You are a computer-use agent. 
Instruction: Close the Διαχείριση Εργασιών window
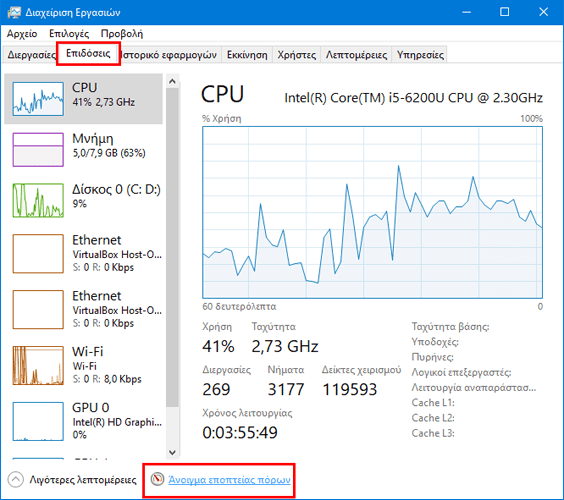click(543, 12)
